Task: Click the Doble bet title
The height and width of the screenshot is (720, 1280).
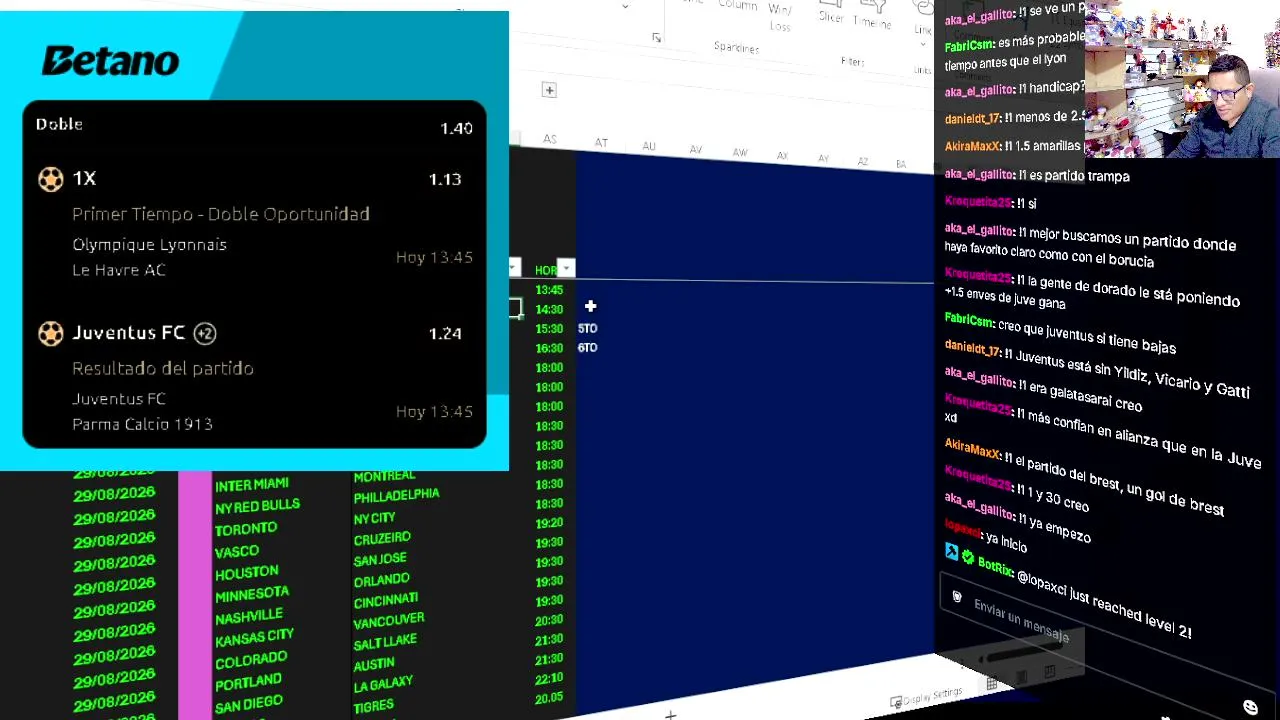Action: click(x=59, y=124)
